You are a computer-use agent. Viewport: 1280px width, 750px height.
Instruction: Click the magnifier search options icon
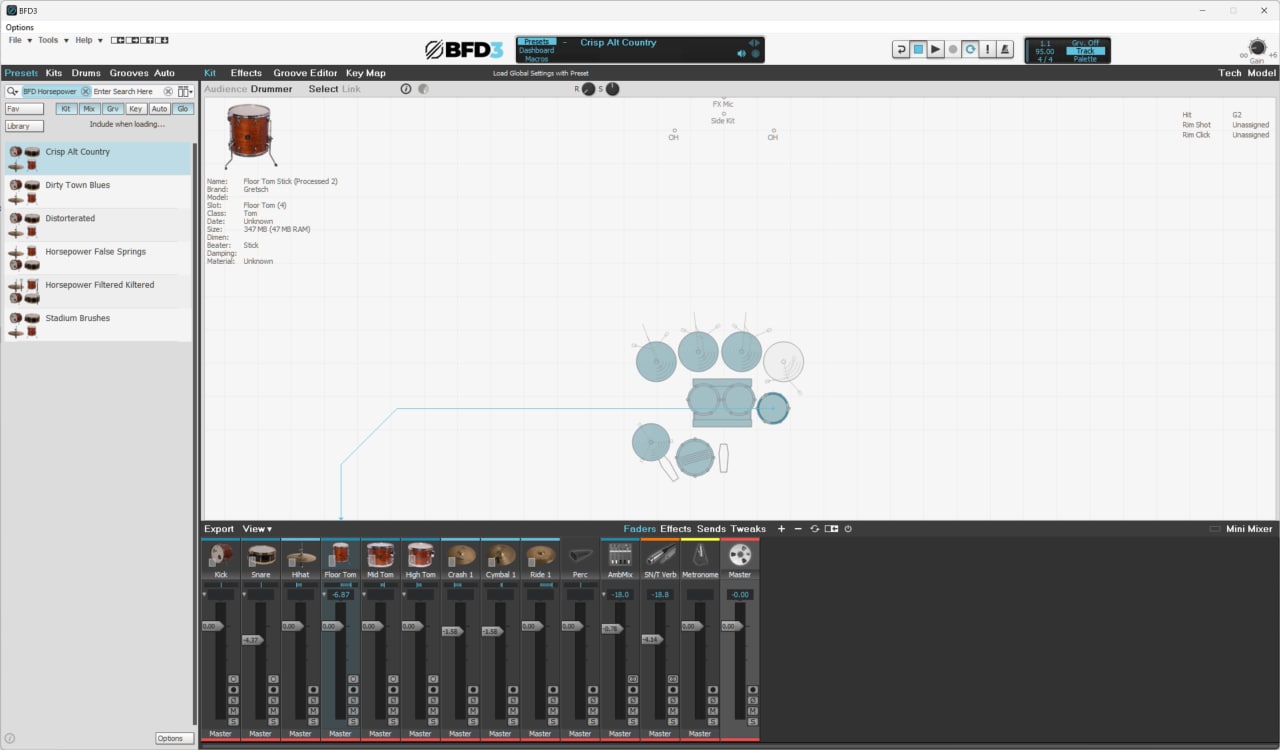point(12,91)
